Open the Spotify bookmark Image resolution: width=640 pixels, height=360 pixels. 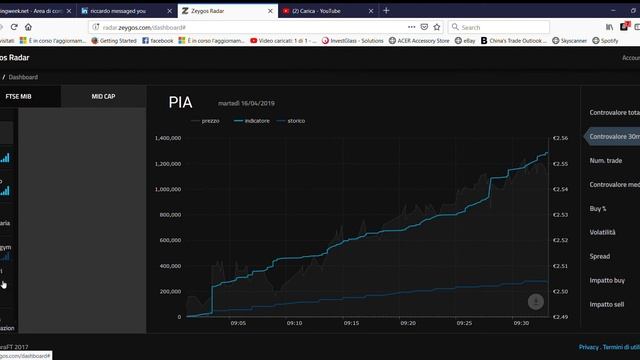(x=605, y=40)
